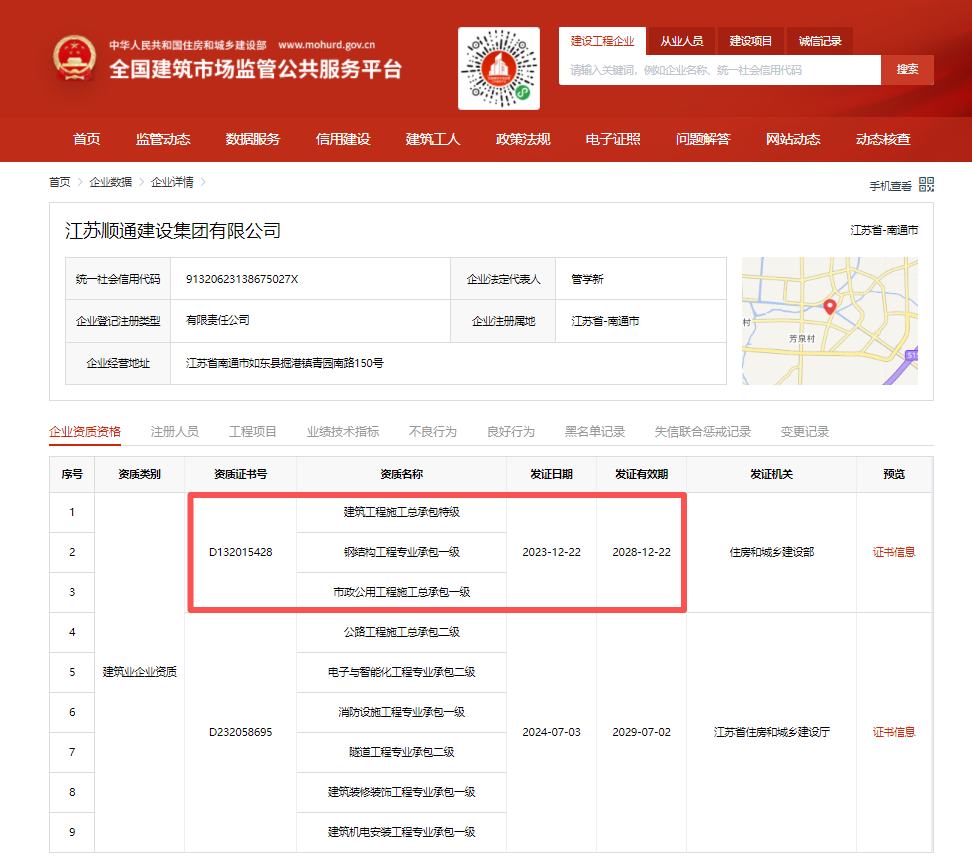Switch to the 注册人员 tab
Image resolution: width=972 pixels, height=864 pixels.
click(x=175, y=431)
